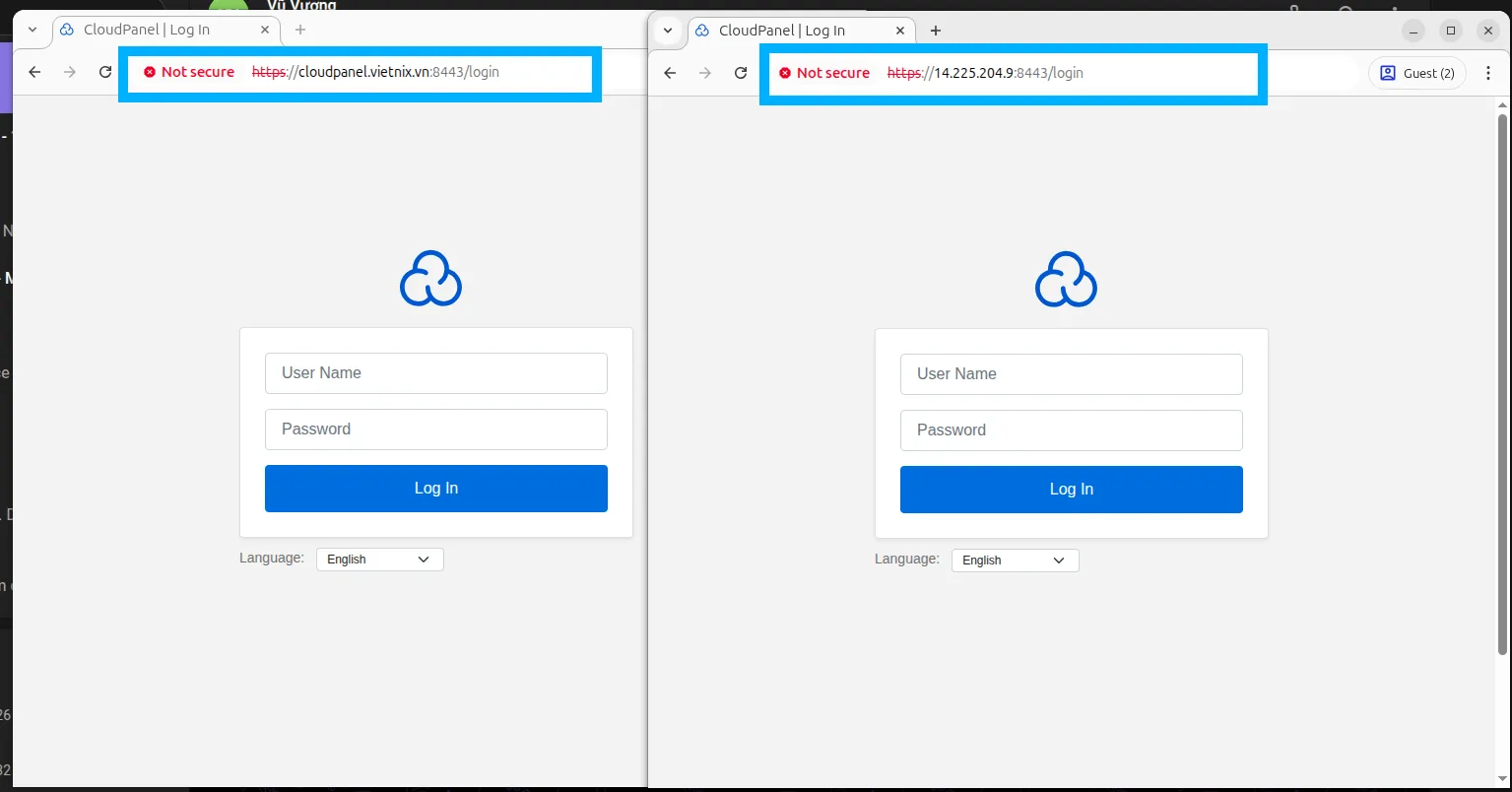This screenshot has width=1512, height=792.
Task: Reload the cloudpanel.vietnix.vn page
Action: tap(105, 72)
